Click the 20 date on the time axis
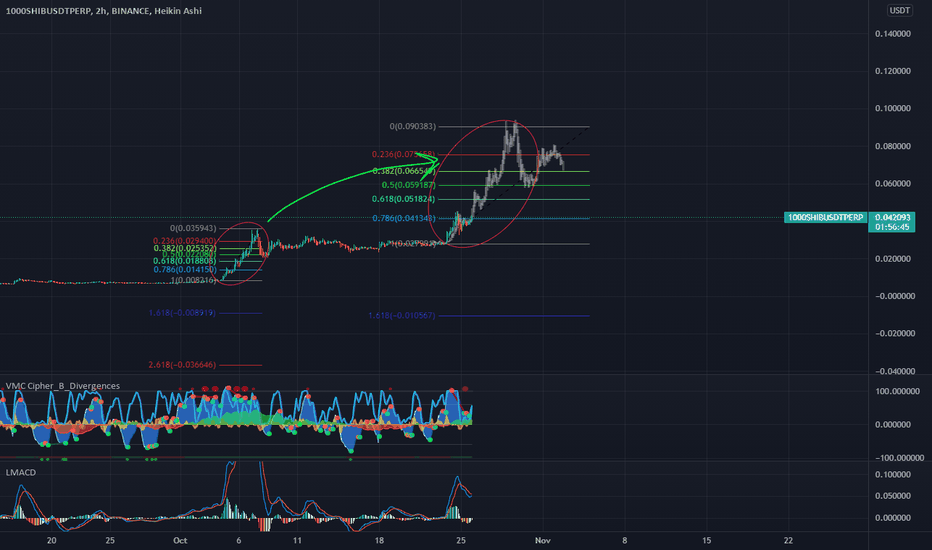This screenshot has width=932, height=550. [x=52, y=540]
